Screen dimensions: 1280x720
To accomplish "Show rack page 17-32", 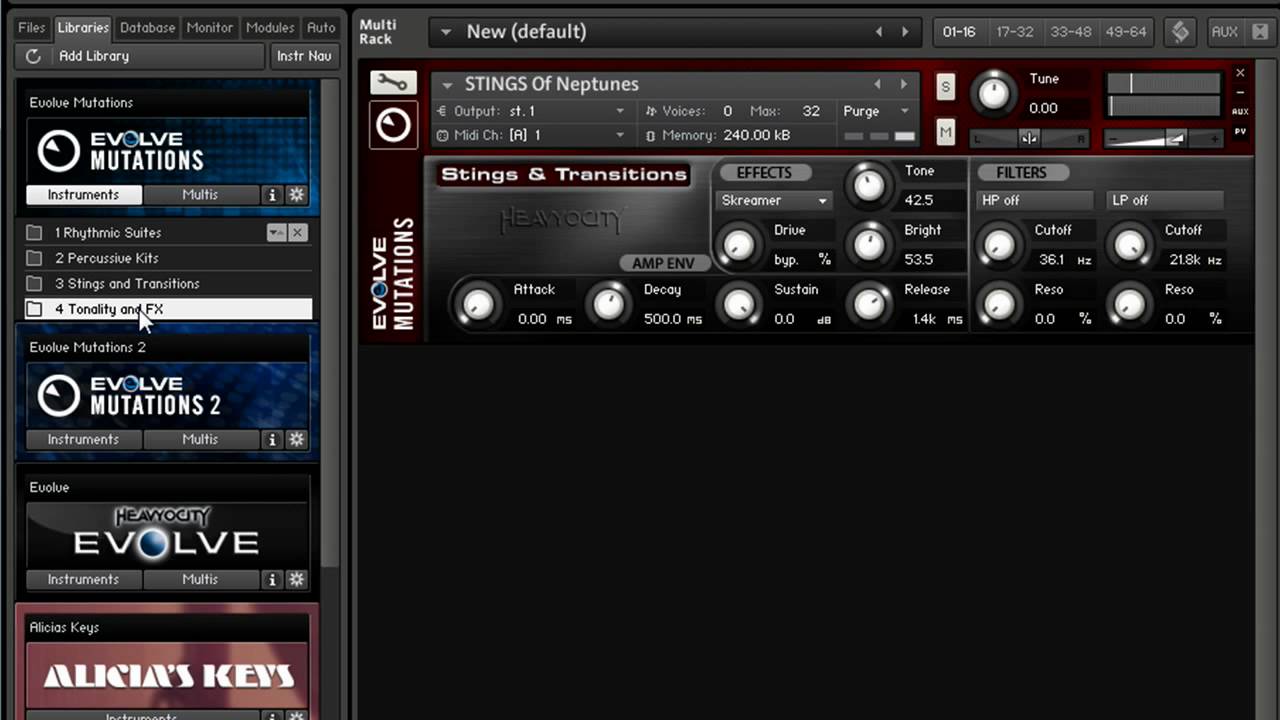I will click(x=1015, y=32).
